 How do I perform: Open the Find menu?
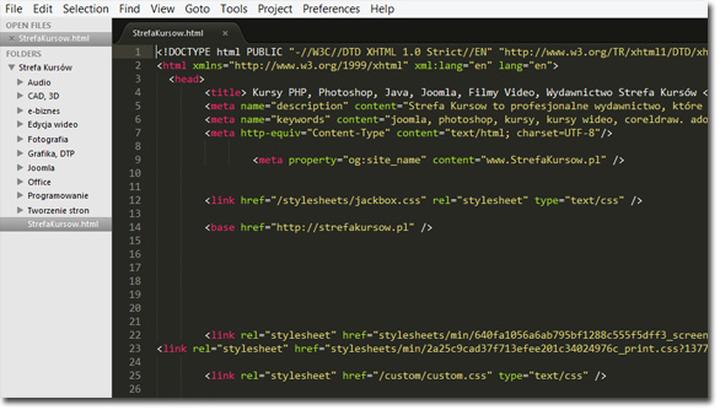click(129, 9)
